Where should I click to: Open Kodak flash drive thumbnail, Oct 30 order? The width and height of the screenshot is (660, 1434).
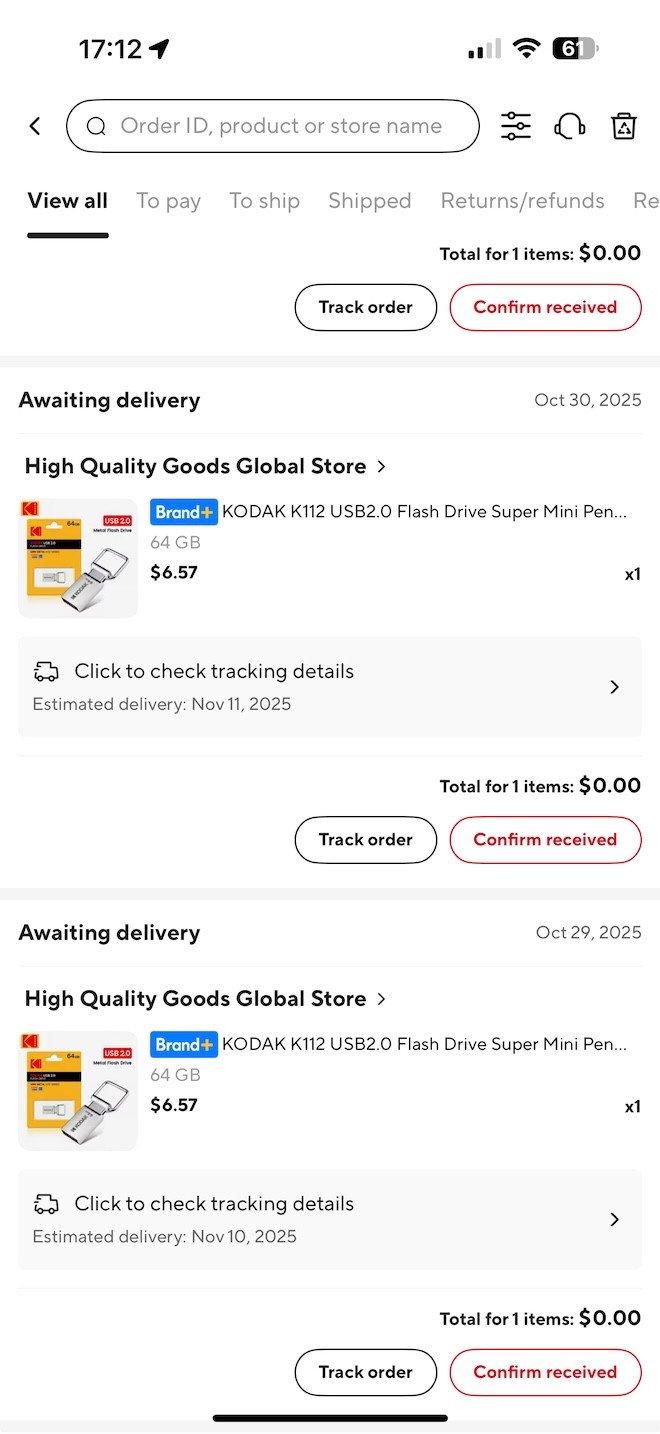(x=78, y=558)
